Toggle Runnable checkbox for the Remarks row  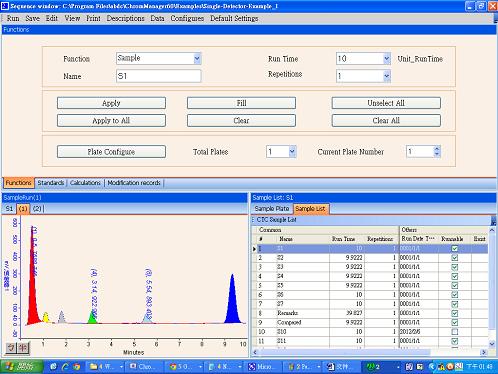point(454,313)
